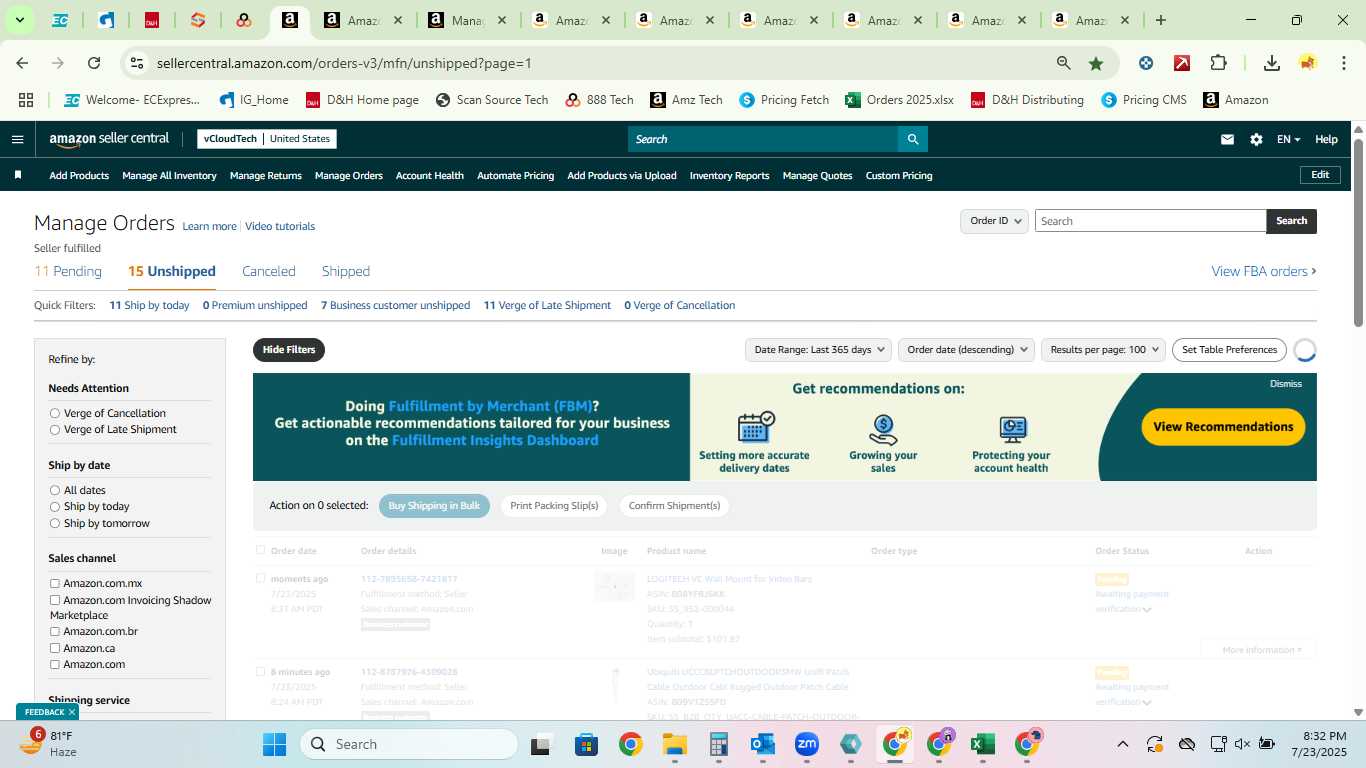Open the bookmarks apps grid icon

pos(26,100)
